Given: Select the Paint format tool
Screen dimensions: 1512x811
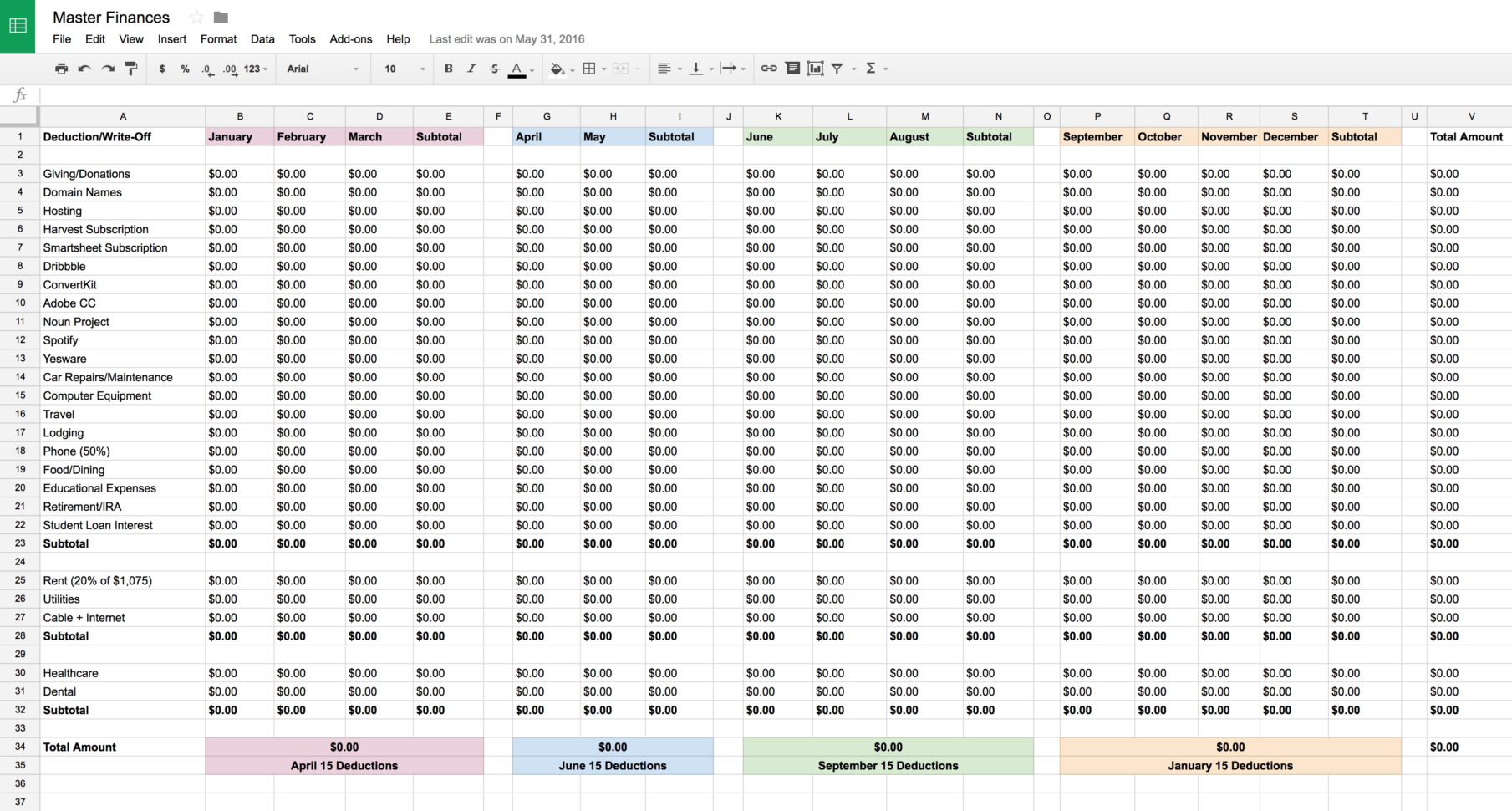Looking at the screenshot, I should click(131, 69).
